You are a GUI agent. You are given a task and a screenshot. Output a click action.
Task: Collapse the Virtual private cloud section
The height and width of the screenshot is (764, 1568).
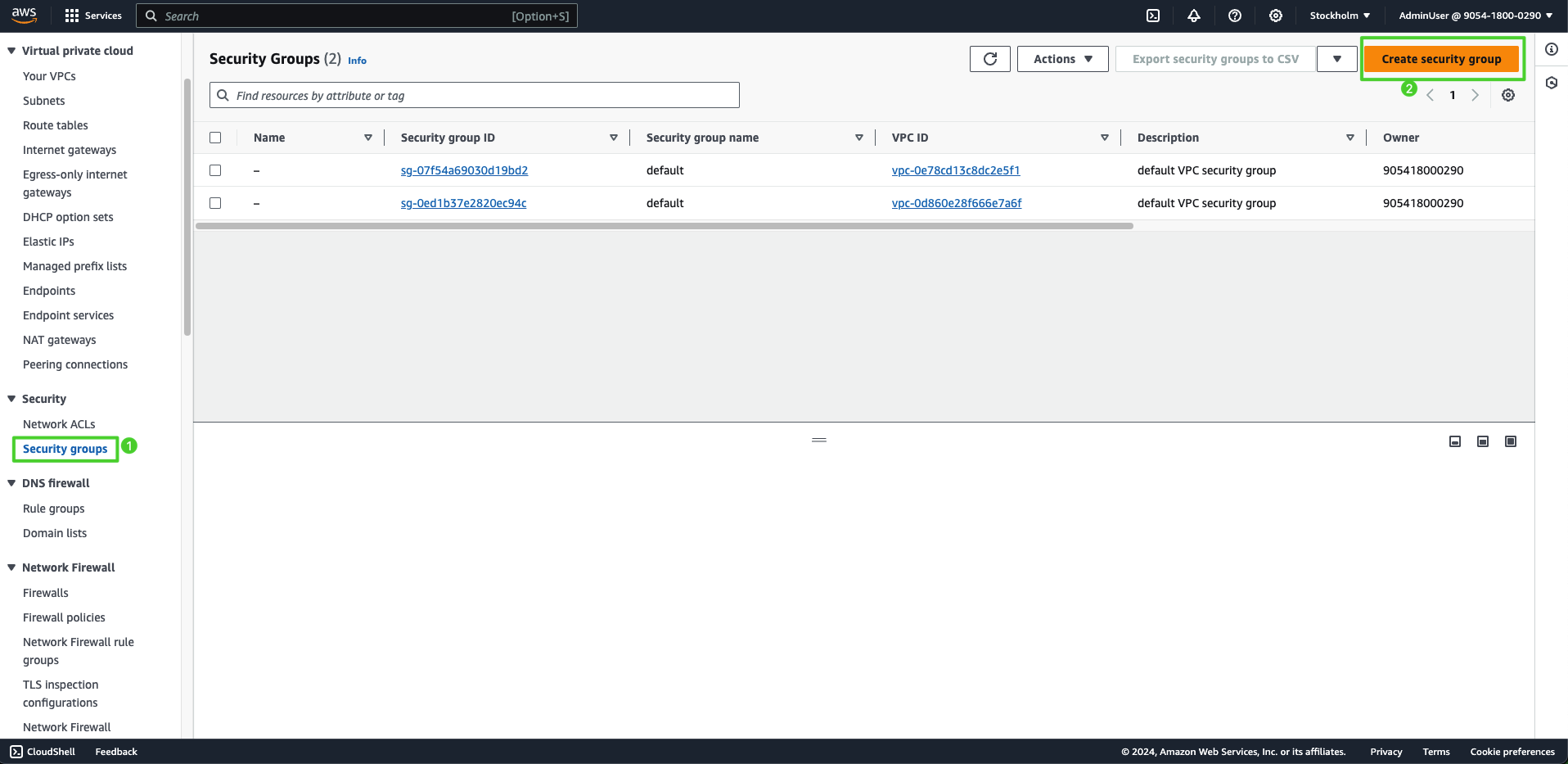coord(11,51)
